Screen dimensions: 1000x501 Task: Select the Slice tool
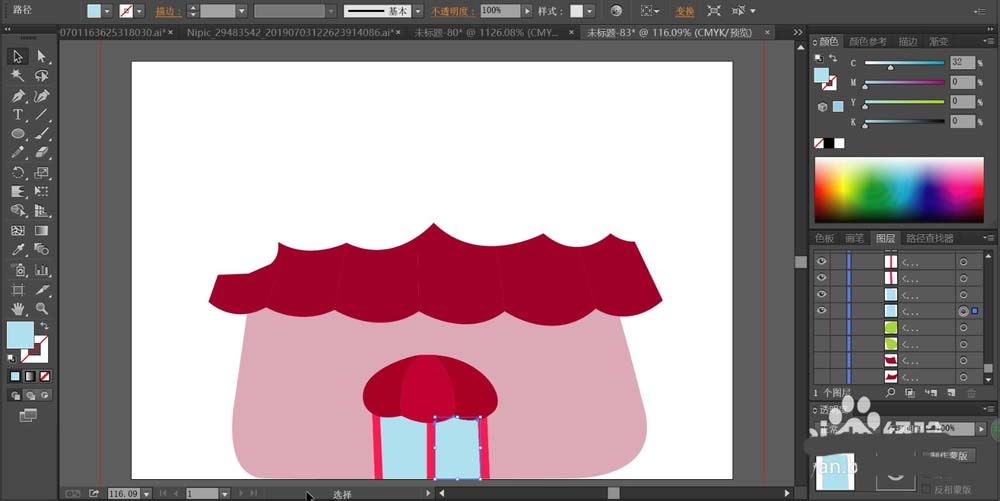(42, 290)
